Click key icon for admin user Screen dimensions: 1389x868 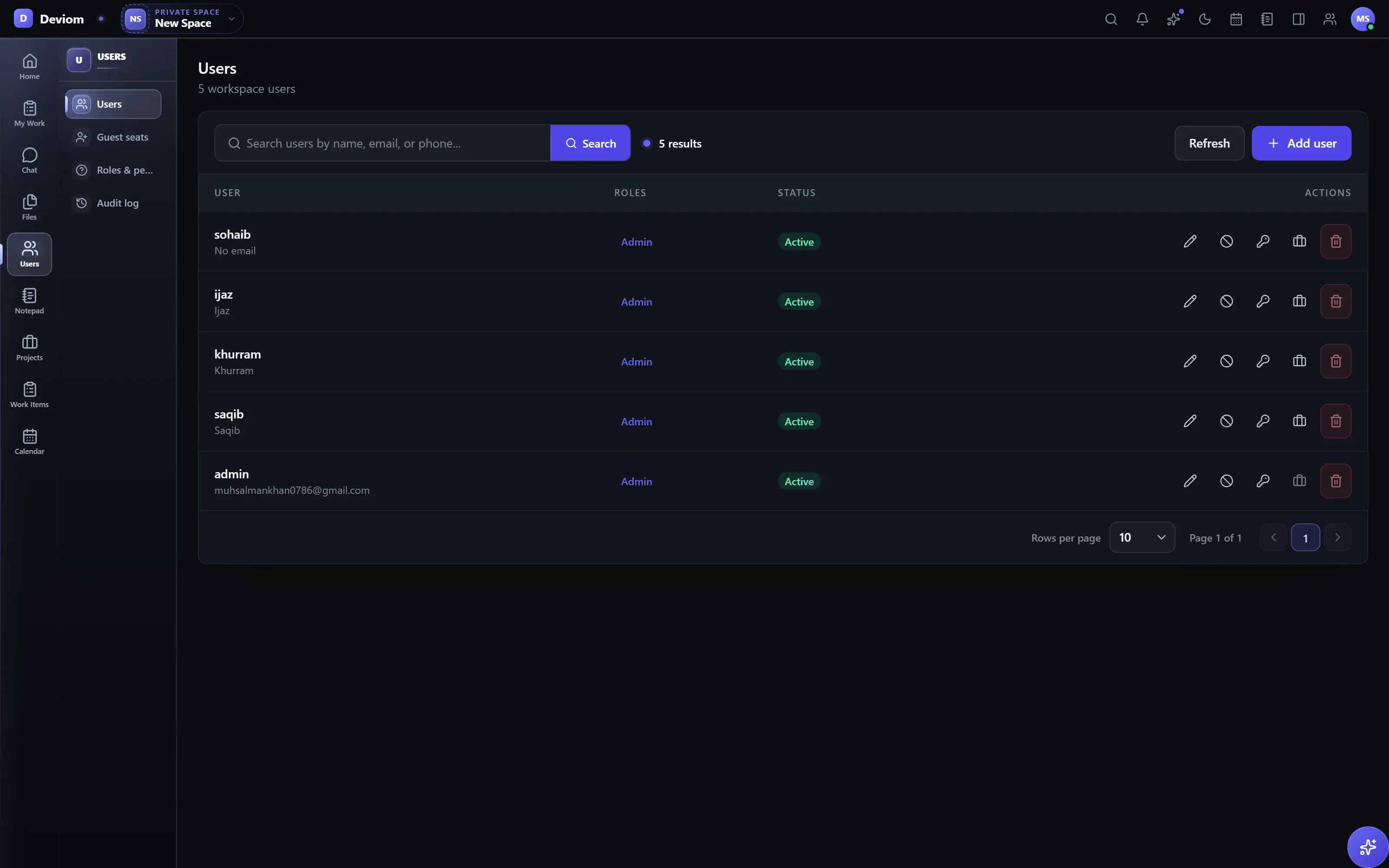[x=1263, y=481]
